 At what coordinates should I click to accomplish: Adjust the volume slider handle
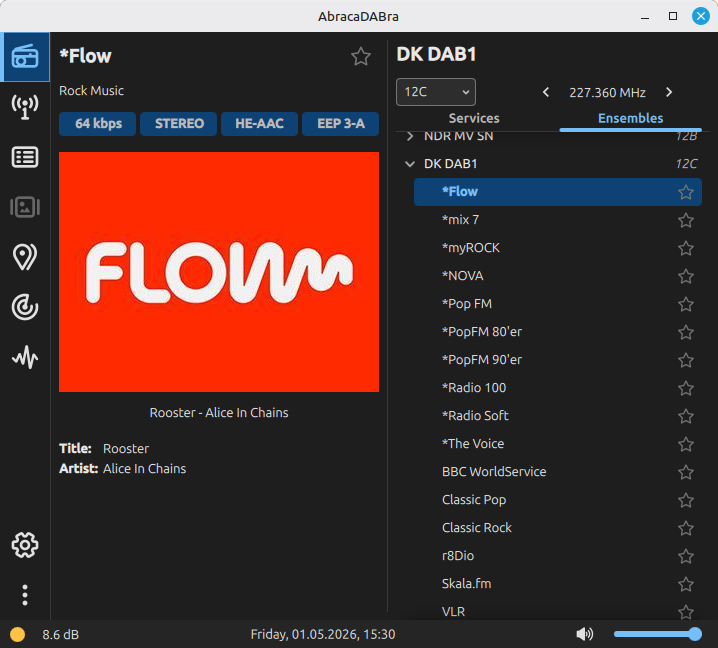tap(695, 634)
